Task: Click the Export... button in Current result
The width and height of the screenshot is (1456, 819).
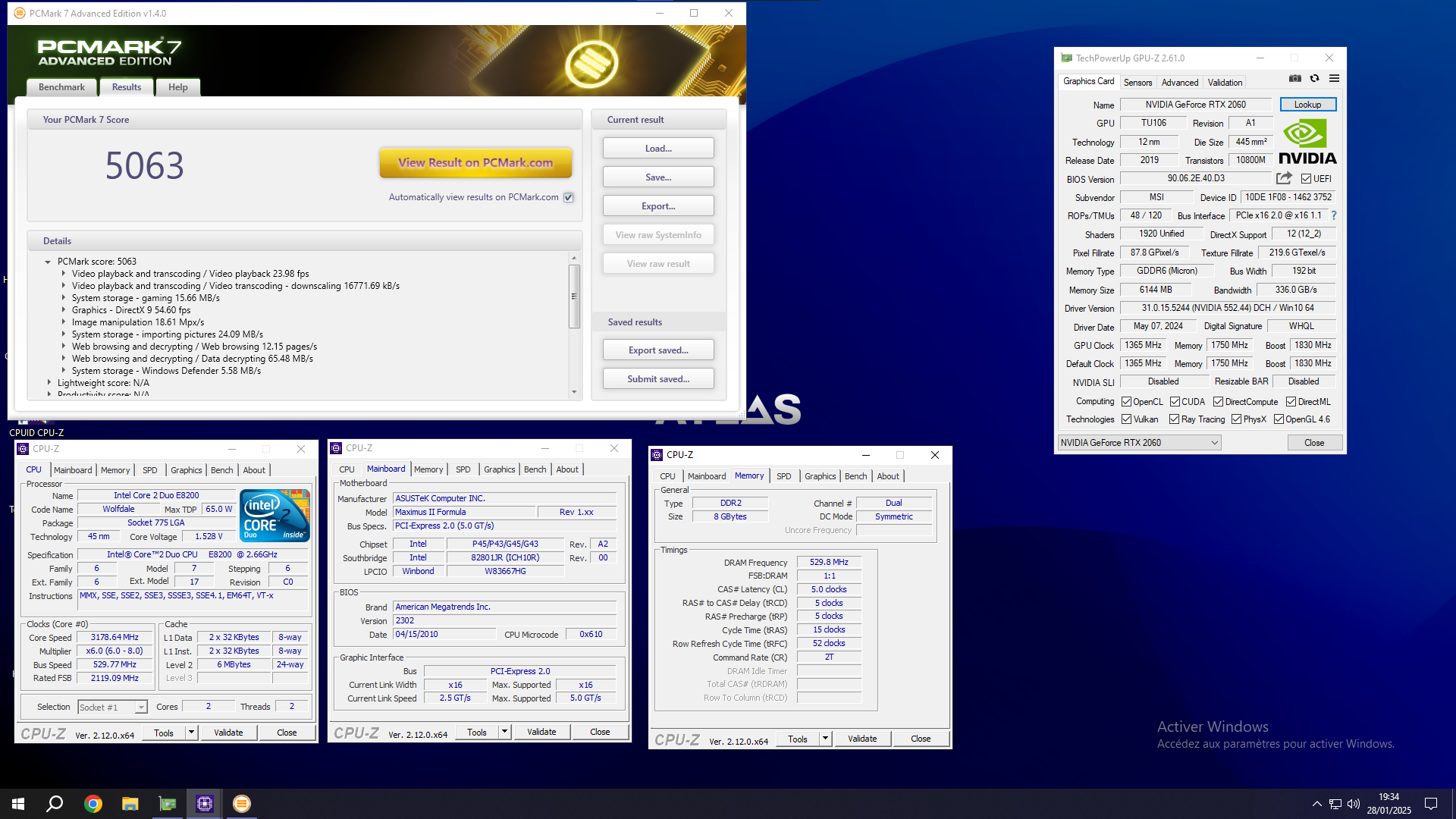Action: pos(658,206)
